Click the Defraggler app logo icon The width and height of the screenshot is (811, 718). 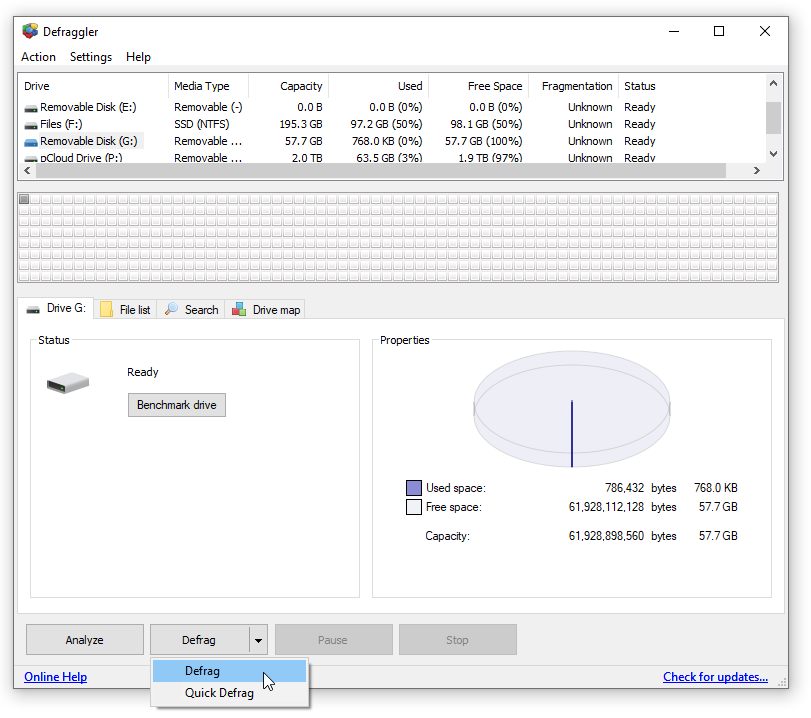(30, 31)
